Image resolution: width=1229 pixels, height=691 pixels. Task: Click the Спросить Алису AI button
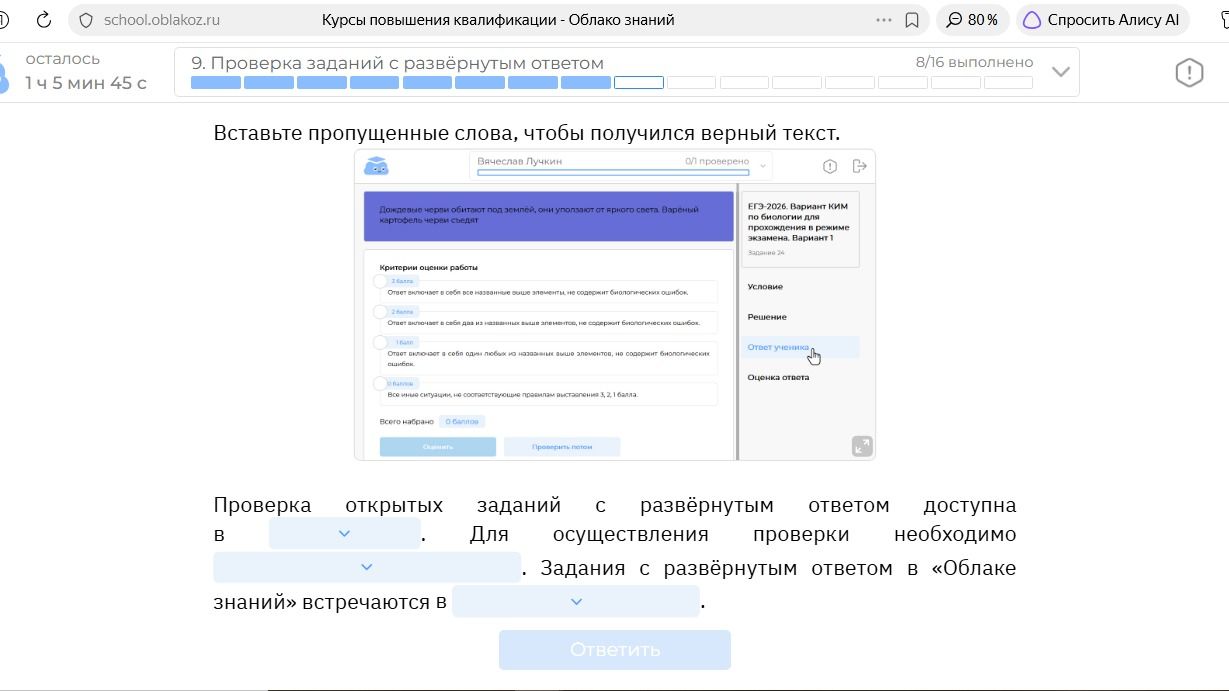1102,20
